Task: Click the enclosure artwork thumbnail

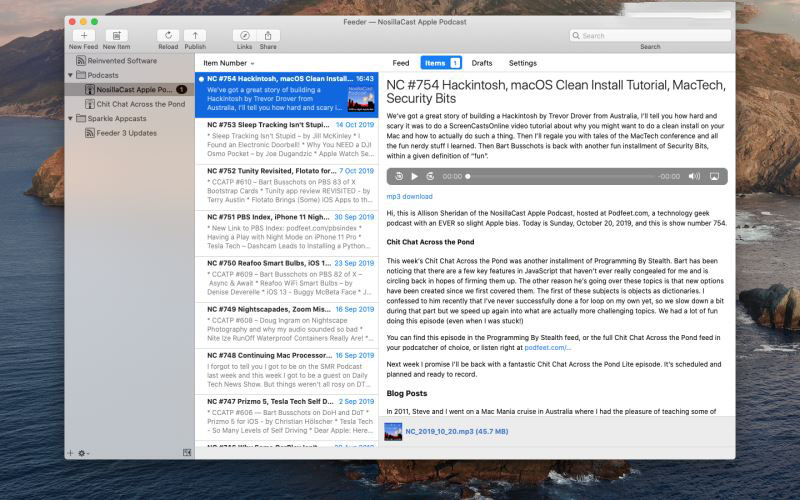Action: click(393, 432)
